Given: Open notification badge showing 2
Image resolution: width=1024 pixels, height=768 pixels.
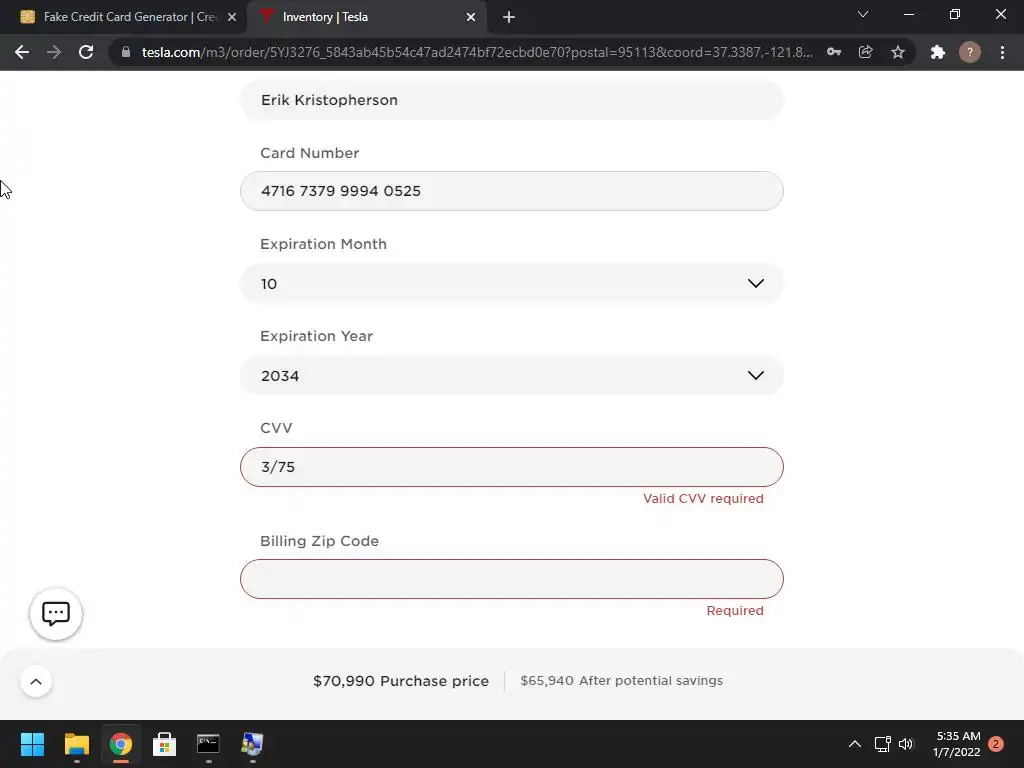Looking at the screenshot, I should [x=996, y=744].
